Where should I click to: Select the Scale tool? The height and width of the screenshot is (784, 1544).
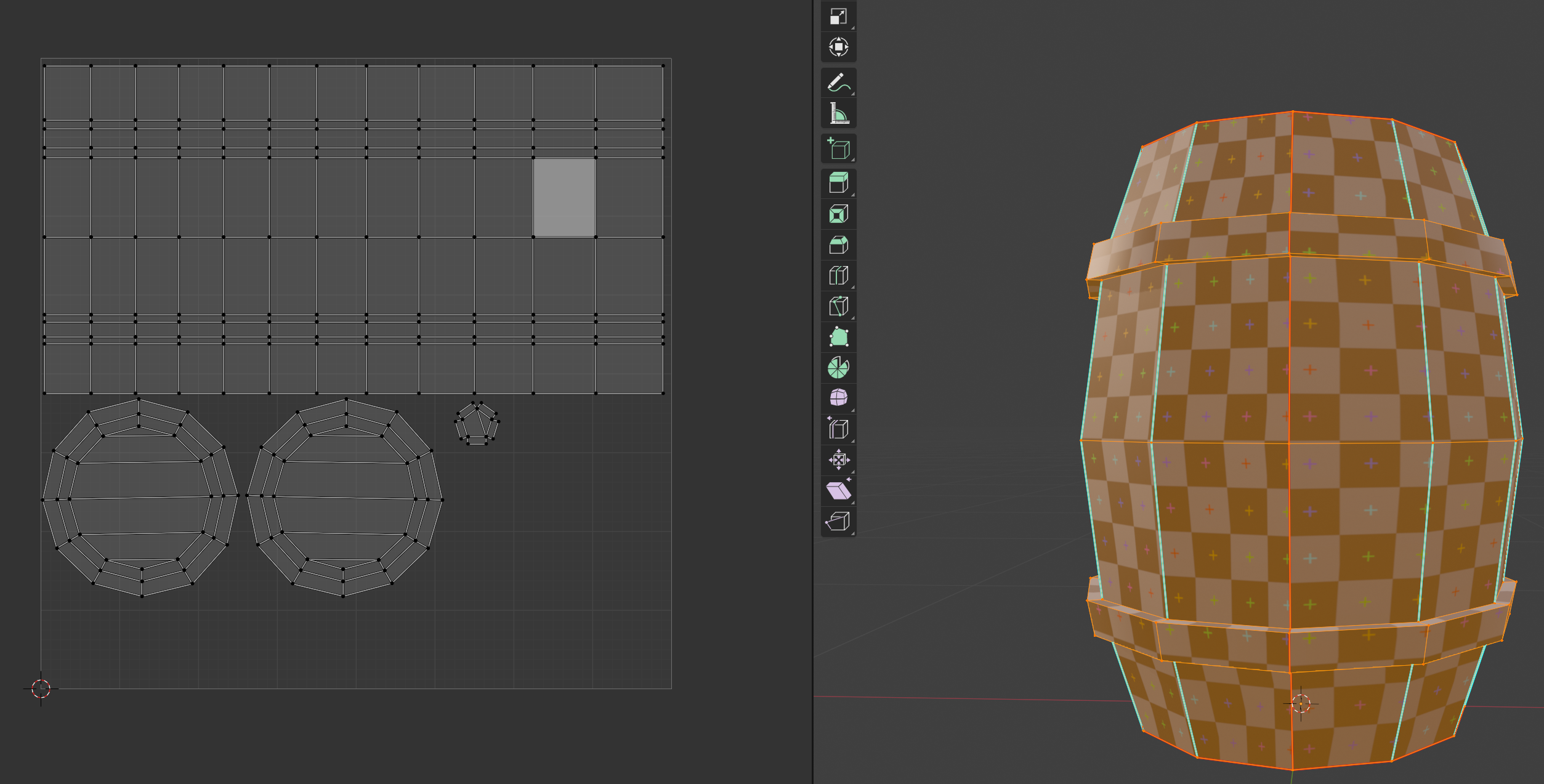[x=838, y=17]
